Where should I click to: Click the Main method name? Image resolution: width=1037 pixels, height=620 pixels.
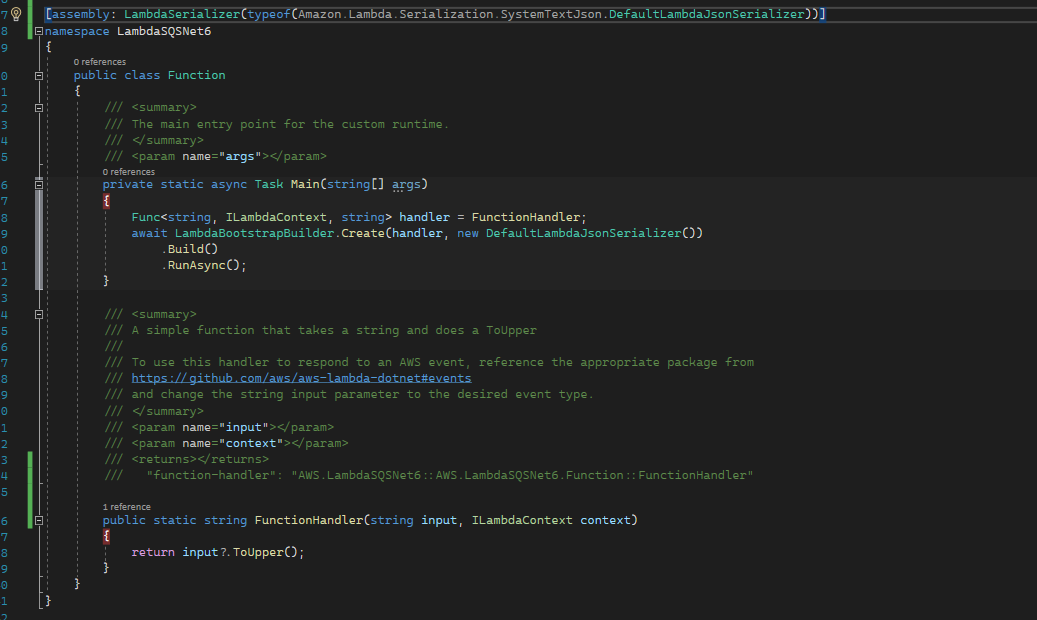(305, 184)
